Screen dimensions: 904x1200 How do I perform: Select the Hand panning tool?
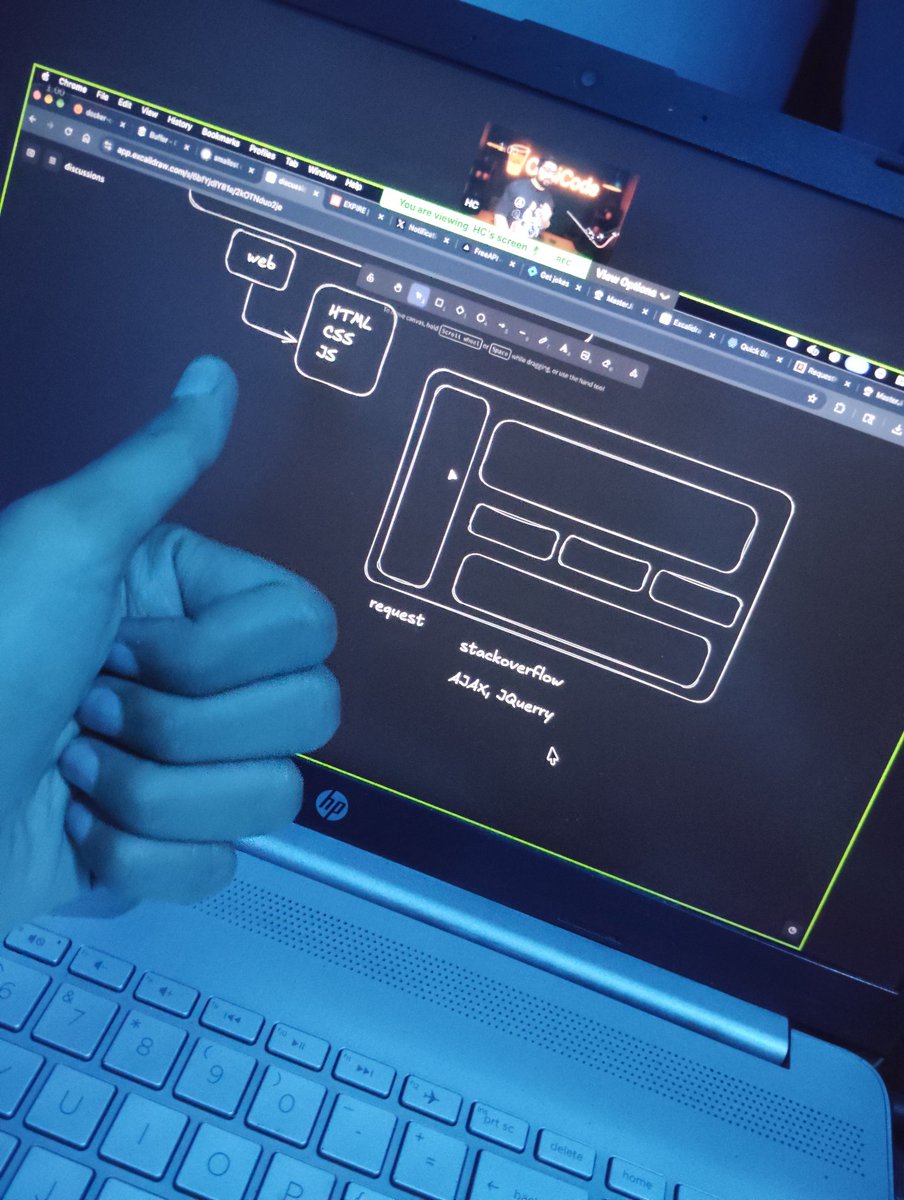pos(397,287)
